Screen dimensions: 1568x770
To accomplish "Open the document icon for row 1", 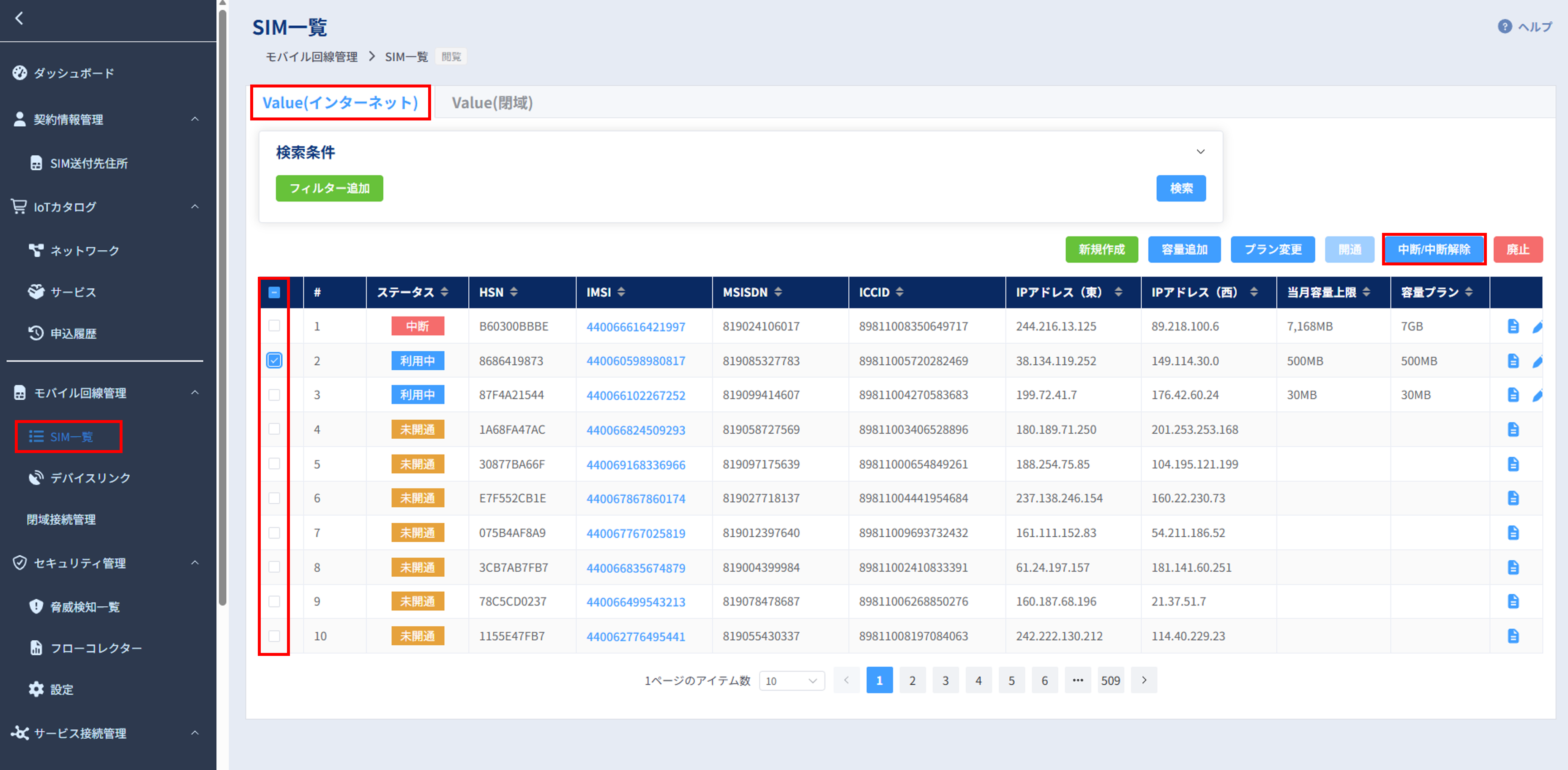I will 1513,326.
